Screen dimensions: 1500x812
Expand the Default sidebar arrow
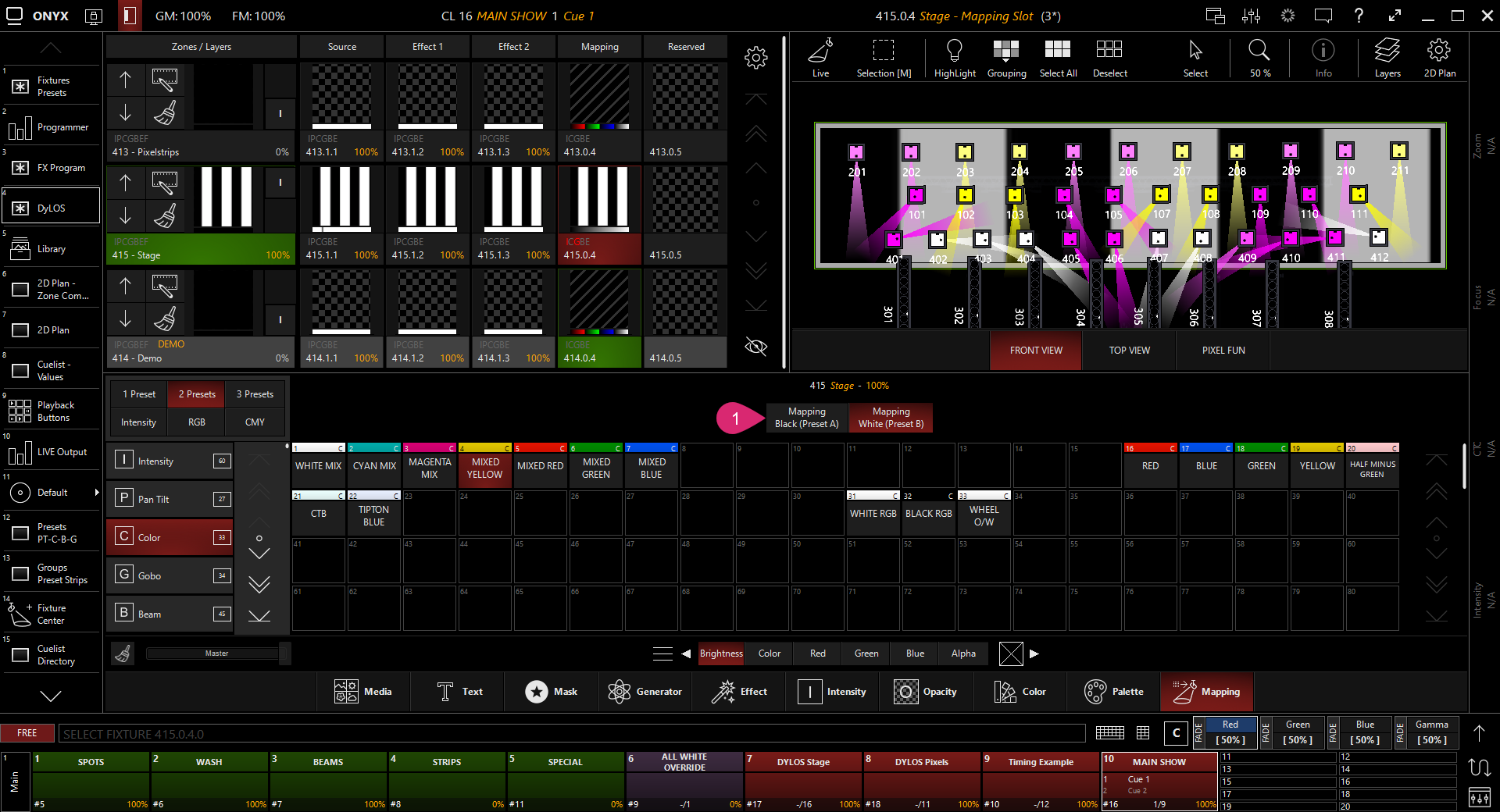click(x=97, y=493)
